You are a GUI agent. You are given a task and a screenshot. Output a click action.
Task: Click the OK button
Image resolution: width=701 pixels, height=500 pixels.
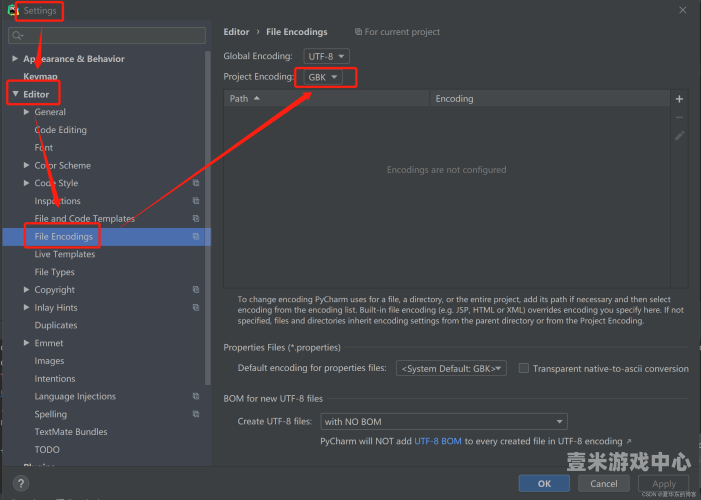[x=544, y=483]
